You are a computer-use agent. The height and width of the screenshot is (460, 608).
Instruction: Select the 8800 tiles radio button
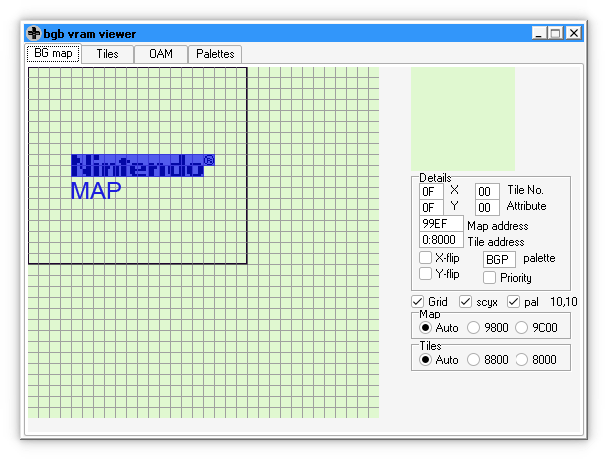pyautogui.click(x=473, y=360)
